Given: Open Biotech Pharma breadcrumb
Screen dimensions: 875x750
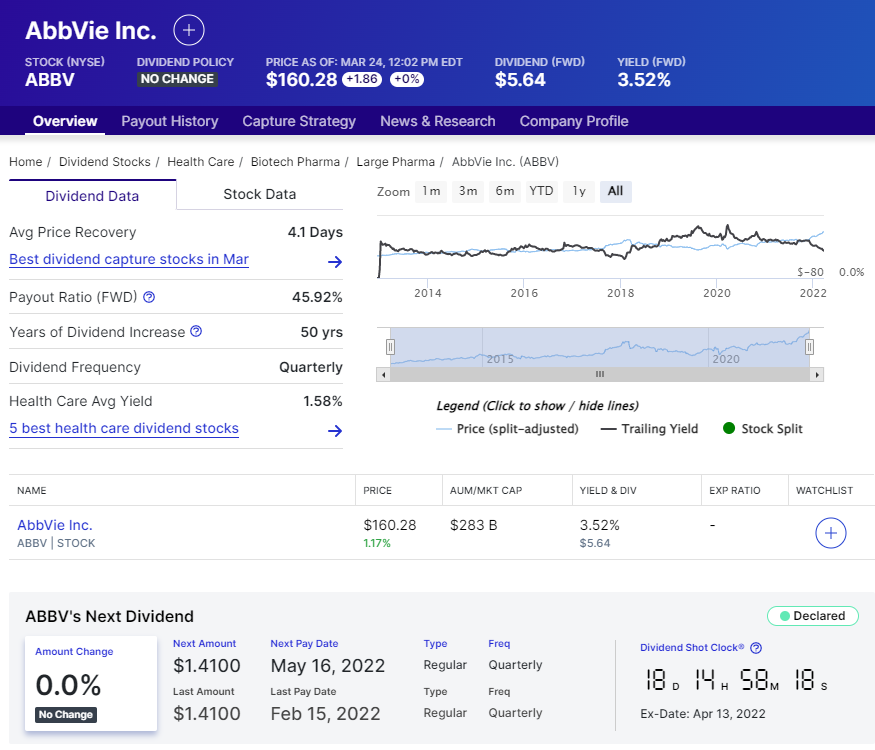Looking at the screenshot, I should pos(295,162).
